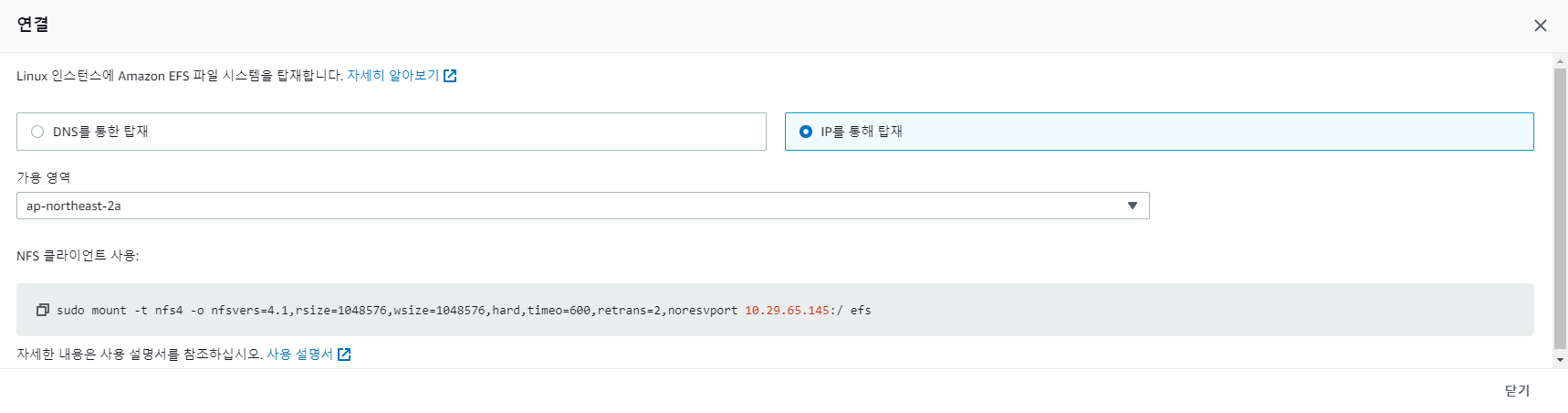The image size is (1568, 413).
Task: Select the IP를 통해 탑재 radio option
Action: (1159, 132)
